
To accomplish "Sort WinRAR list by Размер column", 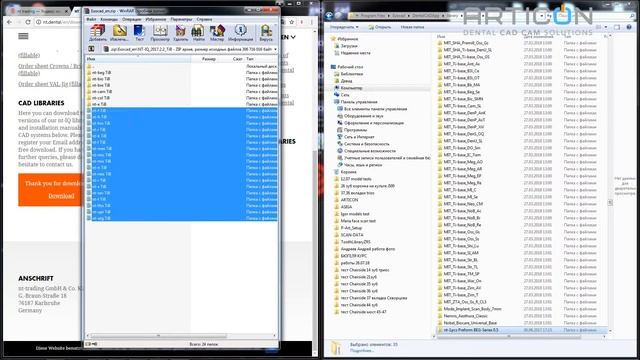I will click(x=208, y=59).
